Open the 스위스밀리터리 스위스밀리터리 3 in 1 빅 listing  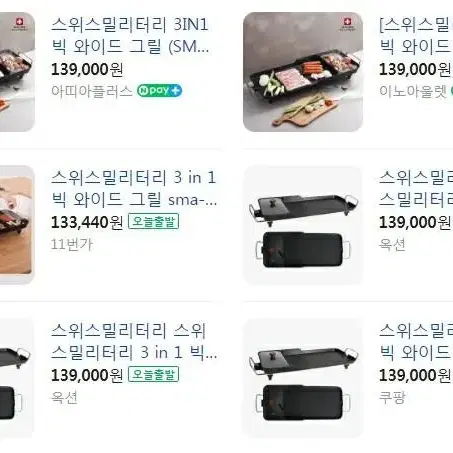(134, 341)
